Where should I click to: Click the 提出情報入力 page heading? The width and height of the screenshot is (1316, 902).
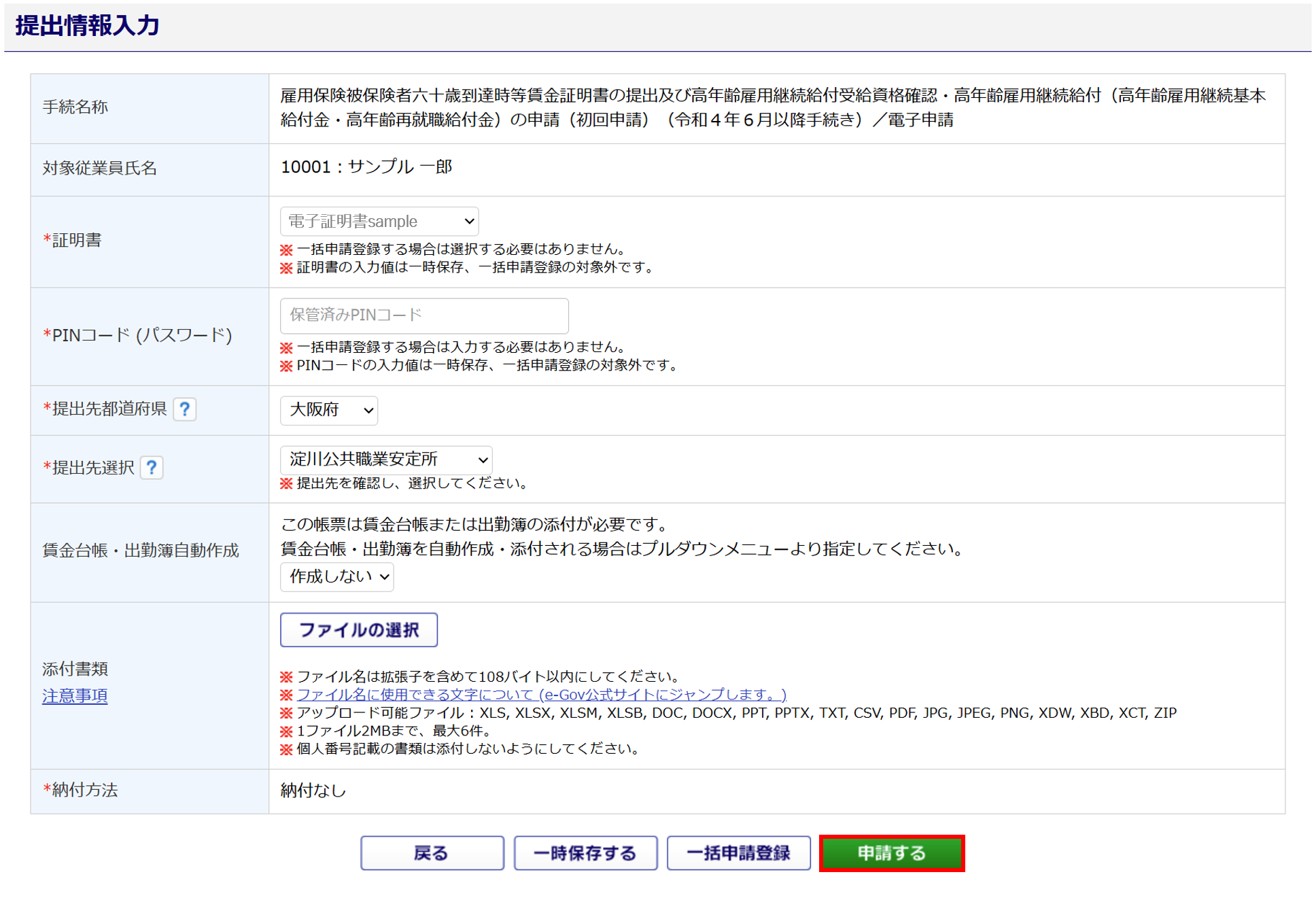pos(87,26)
